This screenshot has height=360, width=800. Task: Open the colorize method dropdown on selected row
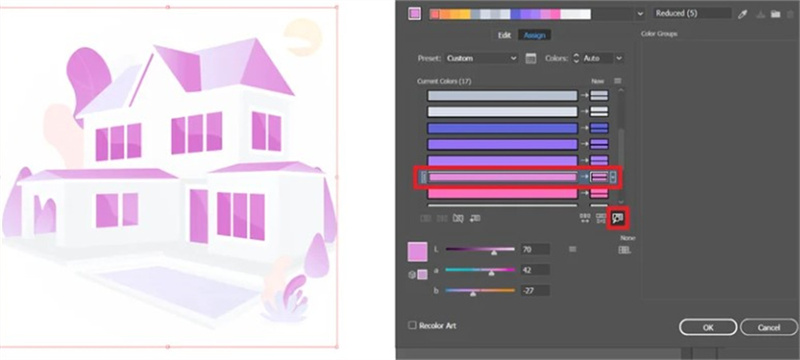613,177
